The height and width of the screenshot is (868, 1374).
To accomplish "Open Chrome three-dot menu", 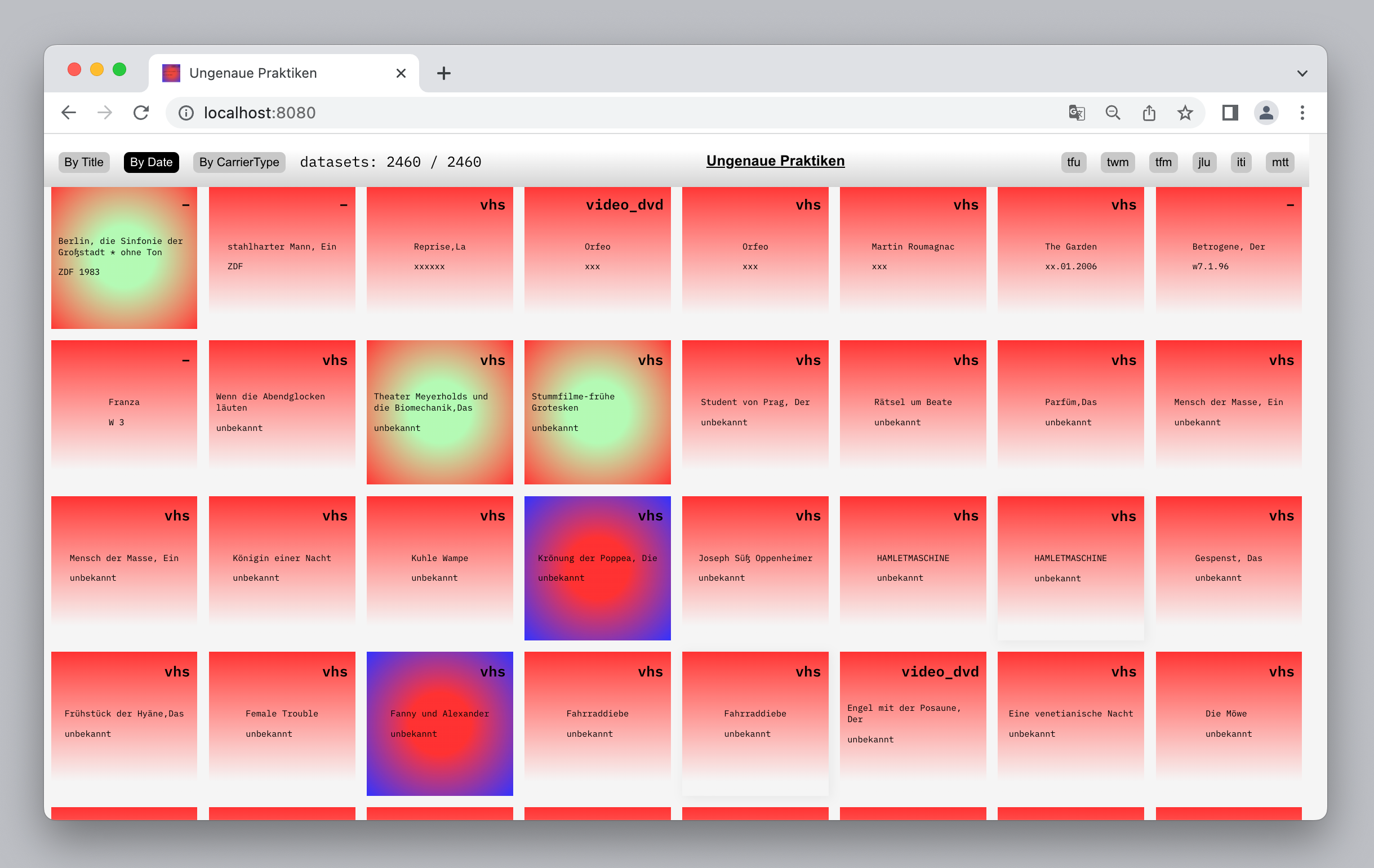I will (x=1302, y=113).
